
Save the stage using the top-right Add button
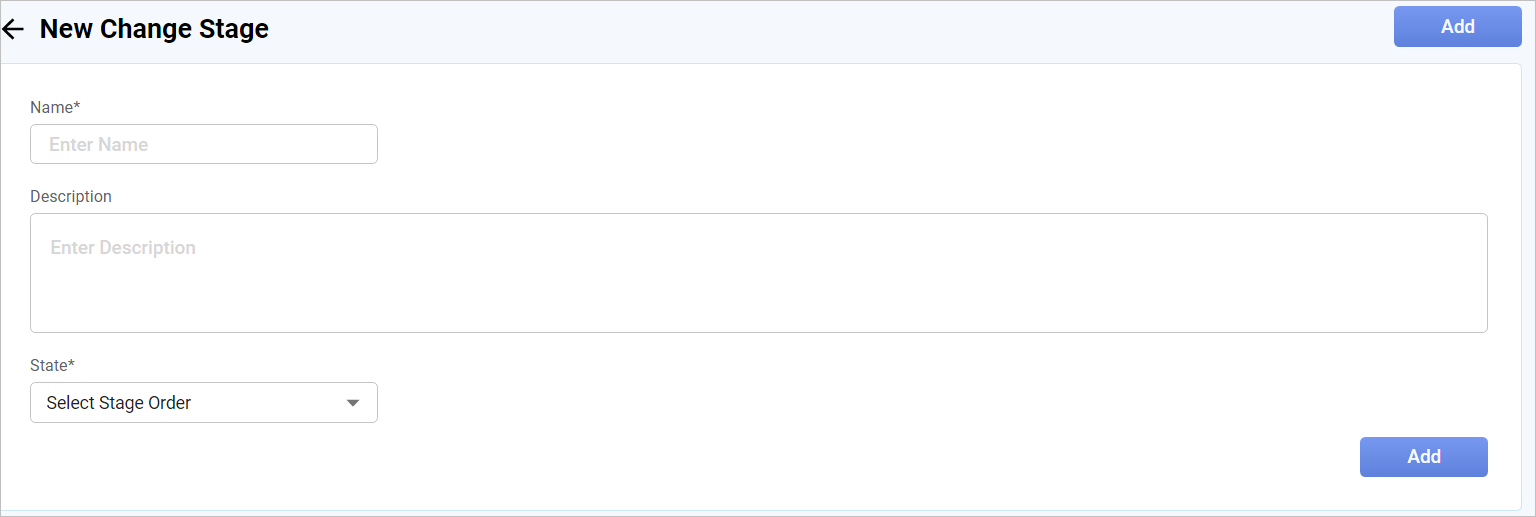[1457, 27]
